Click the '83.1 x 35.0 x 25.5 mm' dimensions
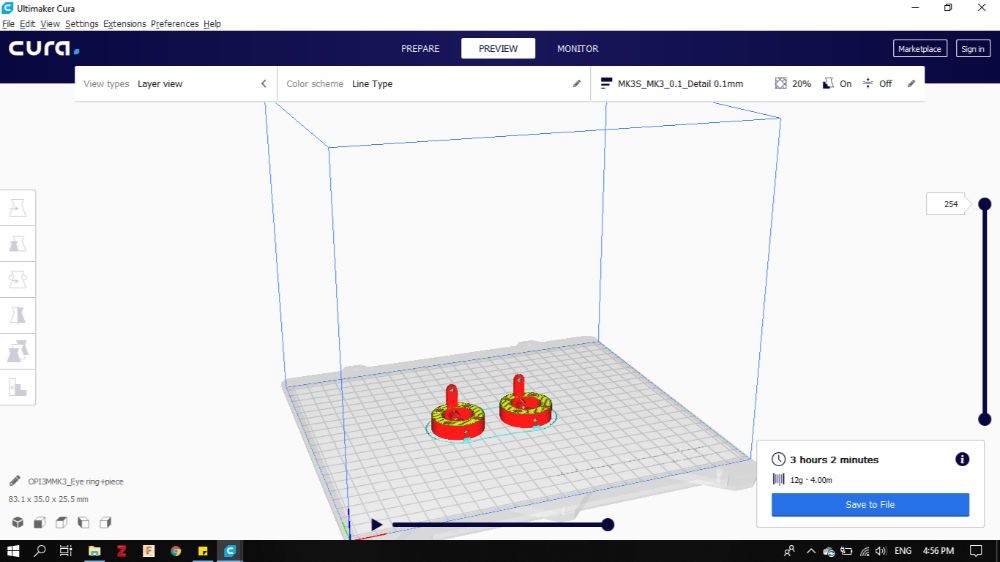Viewport: 1000px width, 562px height. 48,499
